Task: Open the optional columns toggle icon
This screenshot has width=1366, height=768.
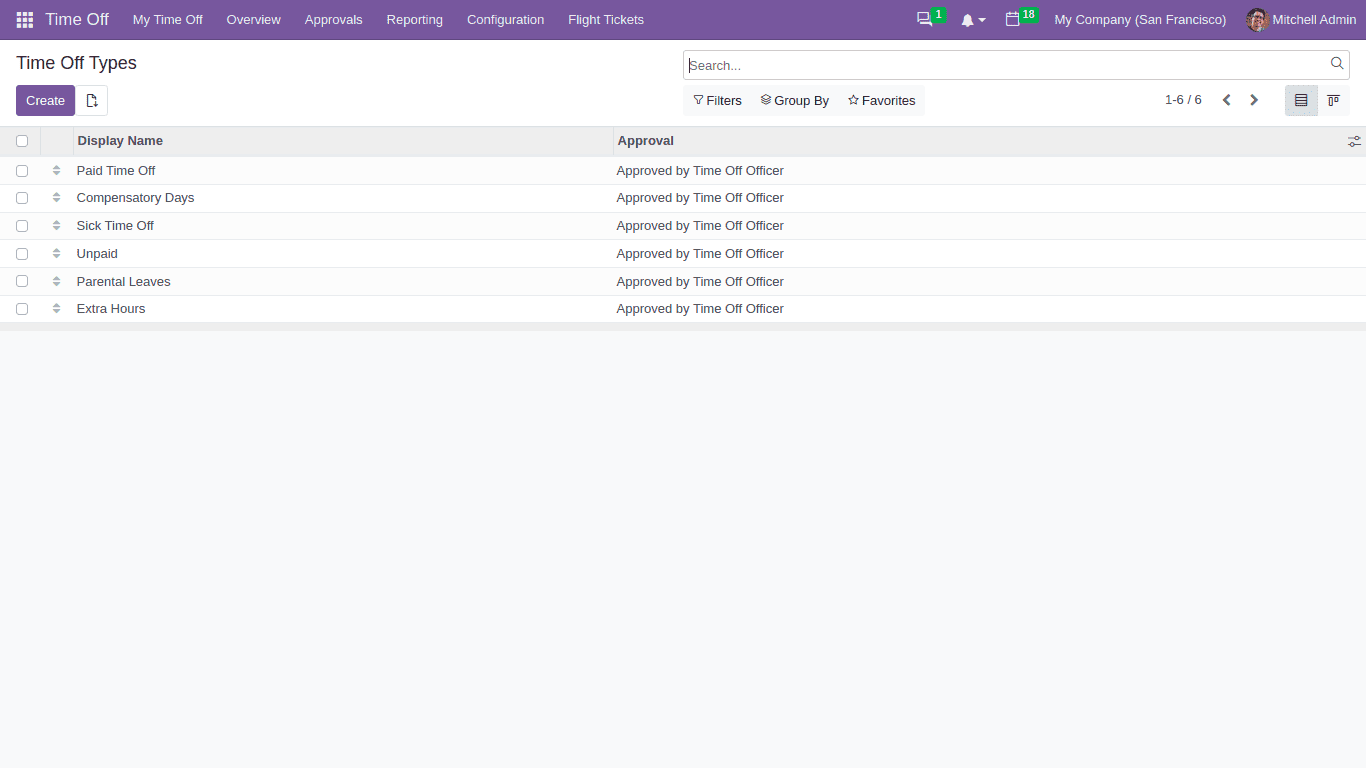Action: pos(1354,141)
